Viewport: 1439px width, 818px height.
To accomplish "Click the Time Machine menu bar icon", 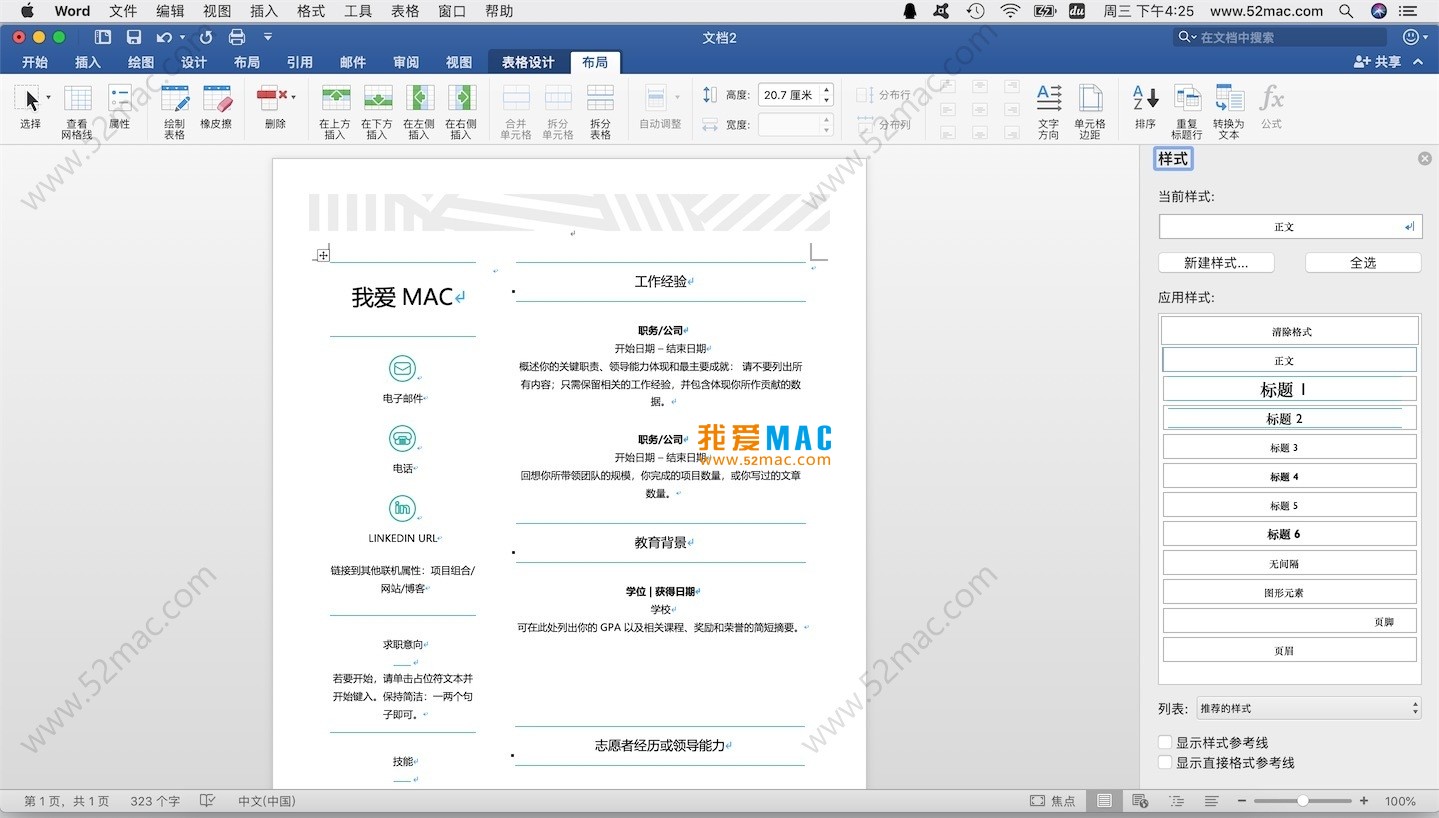I will (x=975, y=11).
